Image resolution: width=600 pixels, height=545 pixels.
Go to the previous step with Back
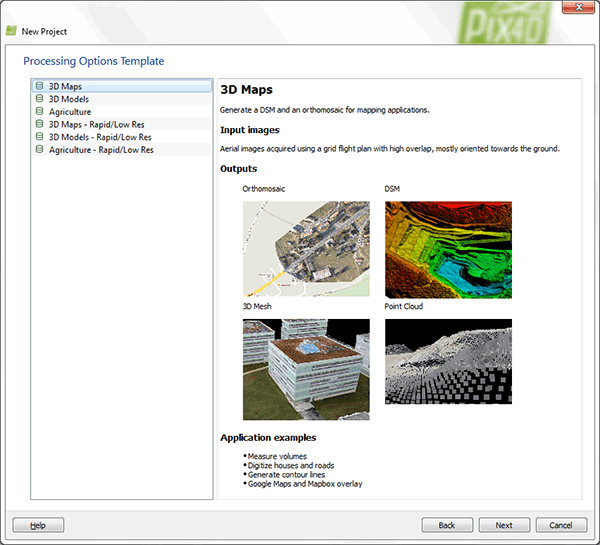pyautogui.click(x=447, y=525)
